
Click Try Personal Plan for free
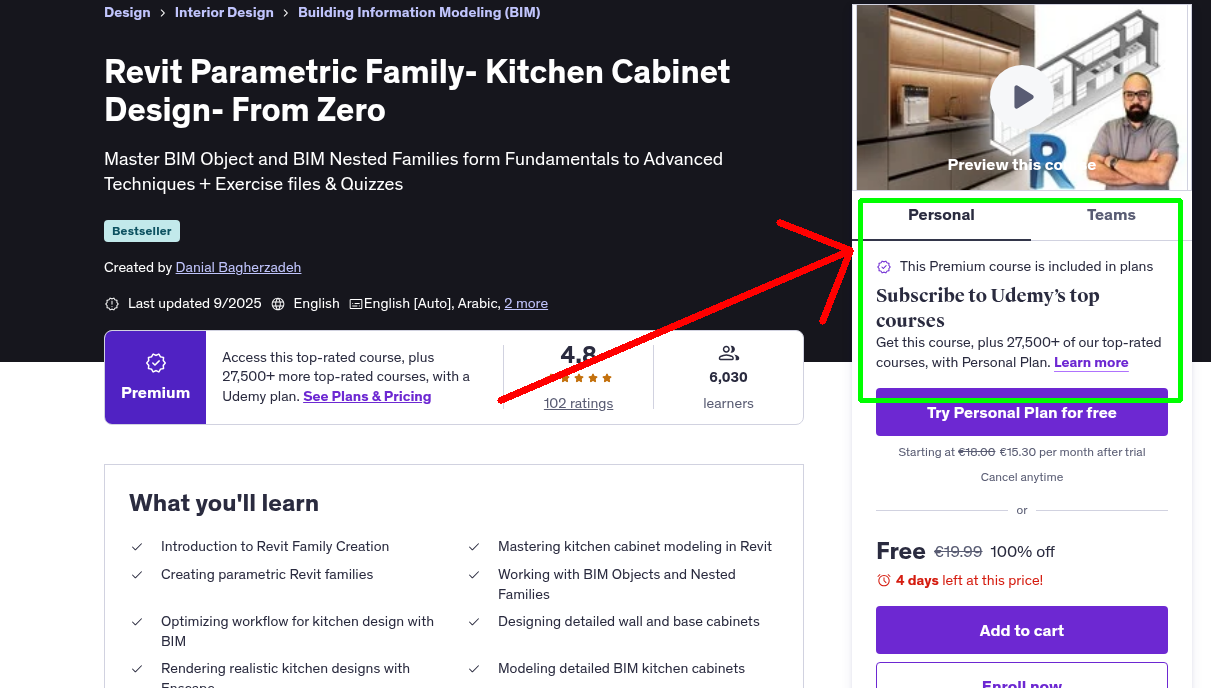pyautogui.click(x=1021, y=413)
